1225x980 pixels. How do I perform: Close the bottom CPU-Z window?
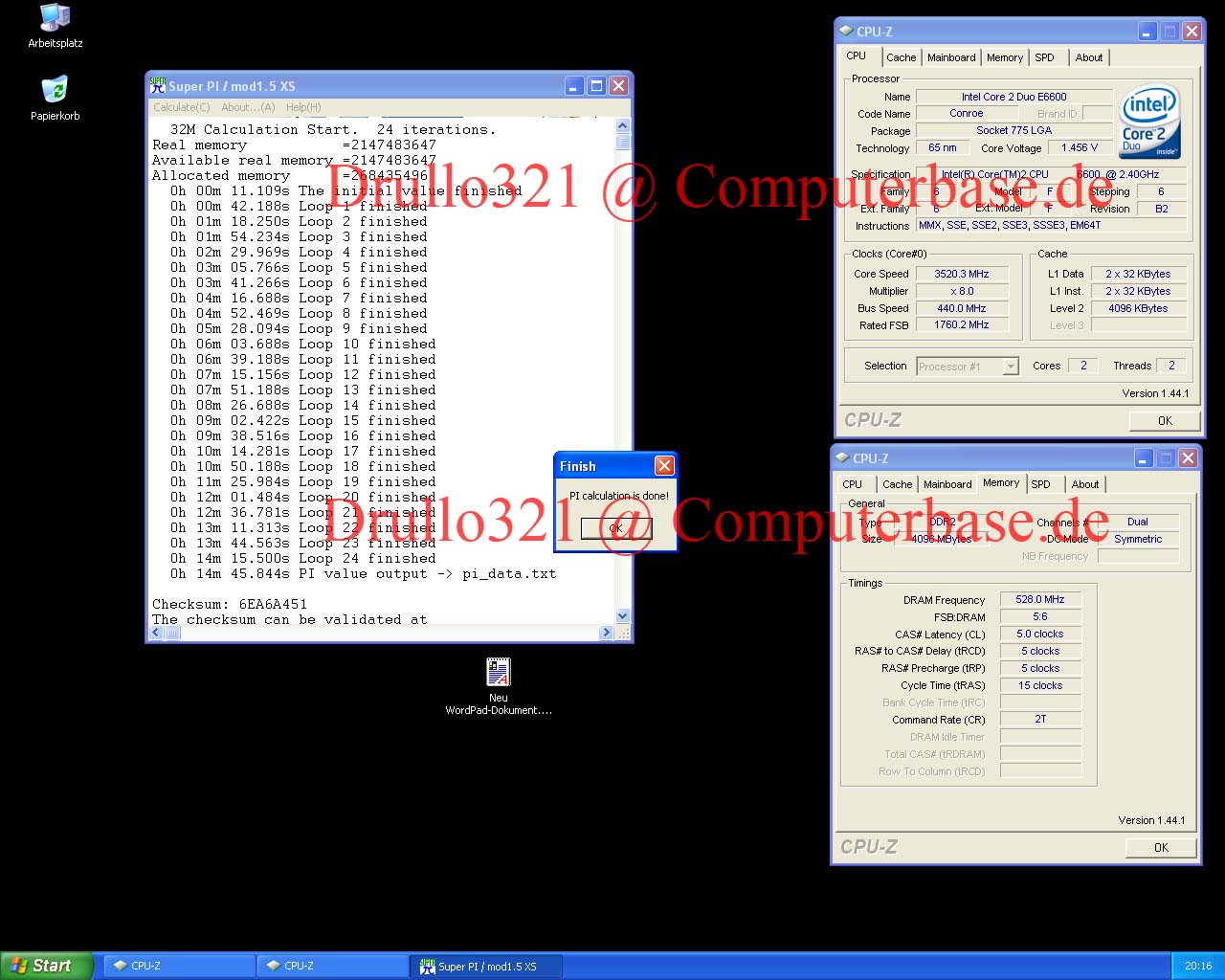[1188, 458]
